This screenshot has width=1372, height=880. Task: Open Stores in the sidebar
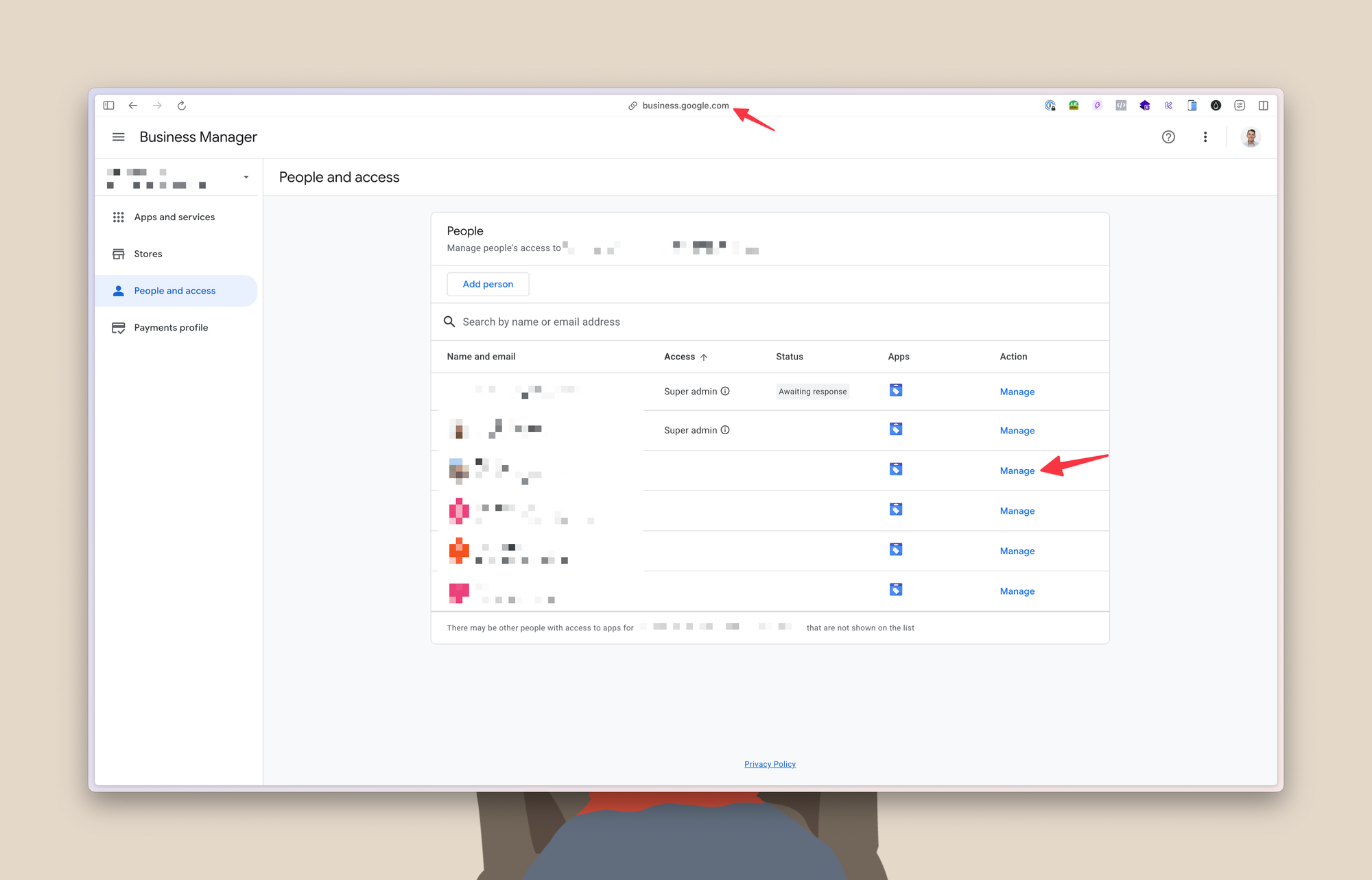(x=148, y=254)
